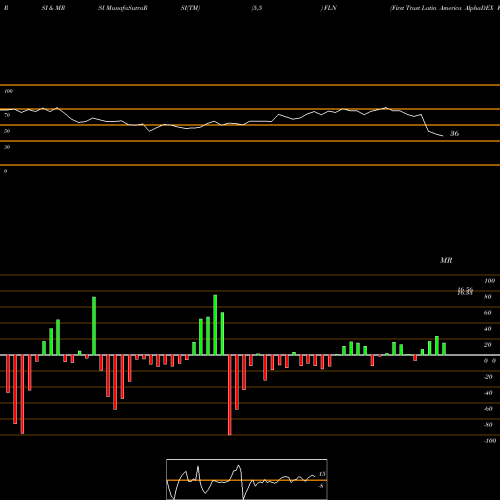Click the 'SI MunafaSutraR' header text
The width and height of the screenshot is (500, 500).
pyautogui.click(x=123, y=8)
